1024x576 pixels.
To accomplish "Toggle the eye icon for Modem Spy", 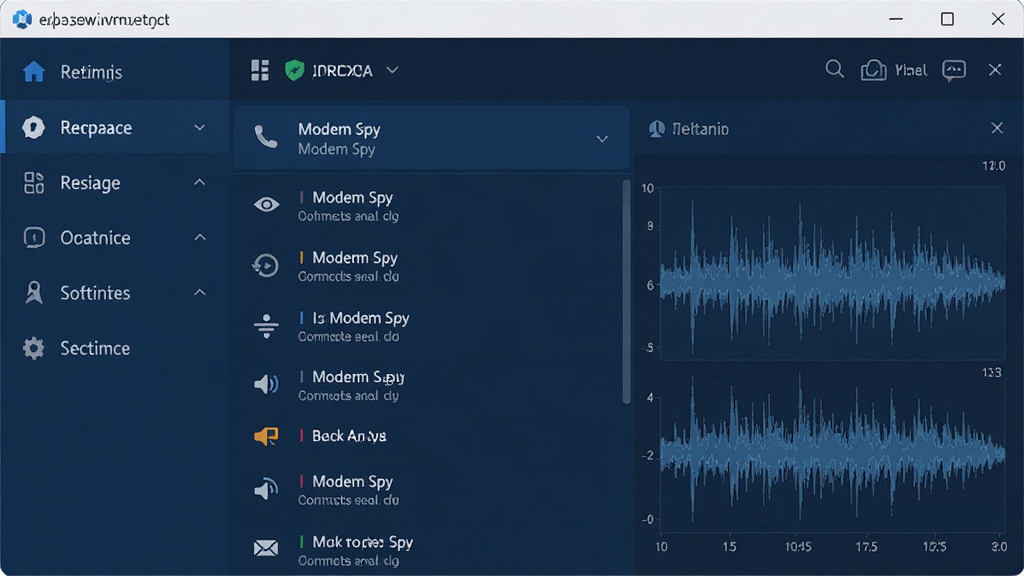I will (x=266, y=204).
